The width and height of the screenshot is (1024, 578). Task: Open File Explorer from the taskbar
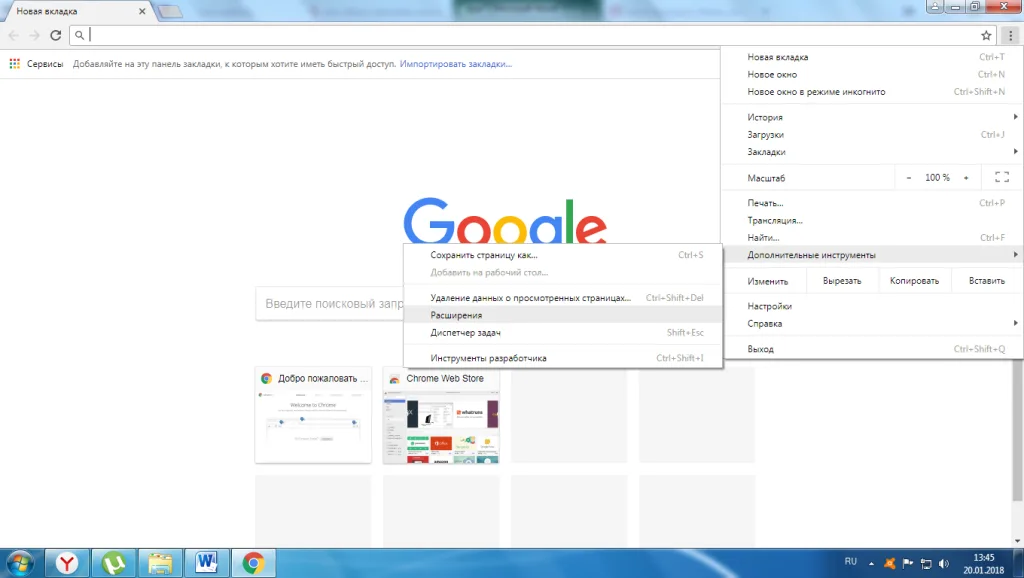[160, 563]
